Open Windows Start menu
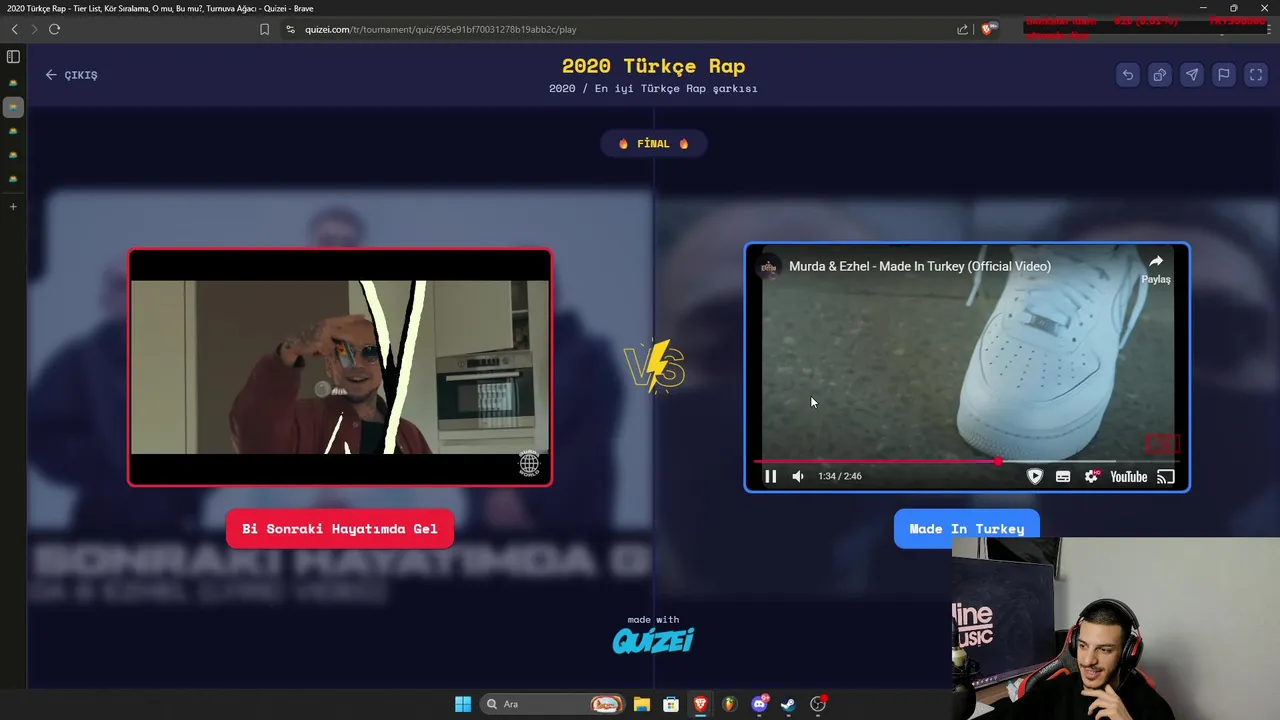Image resolution: width=1280 pixels, height=720 pixels. pos(463,704)
